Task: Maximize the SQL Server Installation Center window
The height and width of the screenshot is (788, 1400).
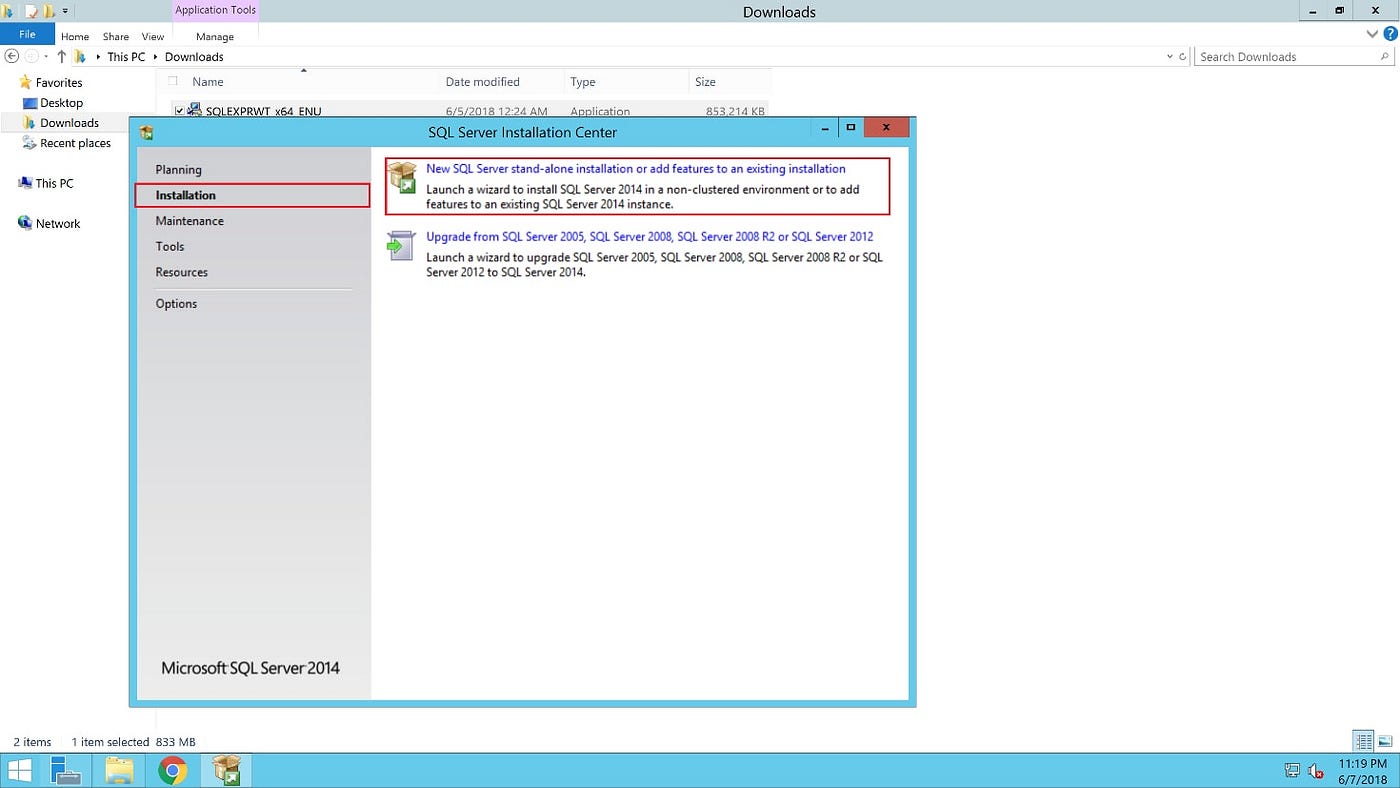Action: (851, 128)
